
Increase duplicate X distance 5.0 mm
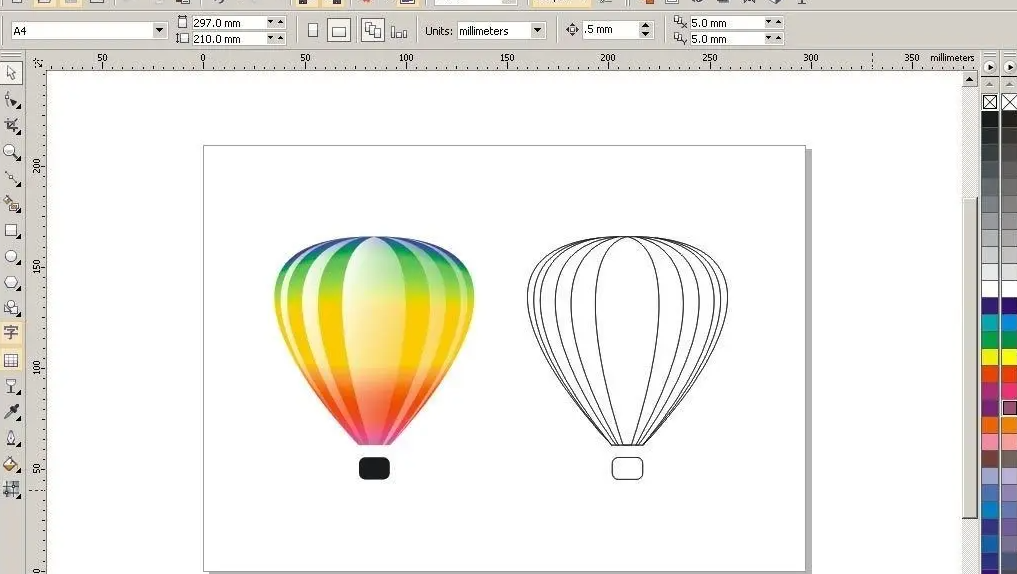tap(778, 22)
